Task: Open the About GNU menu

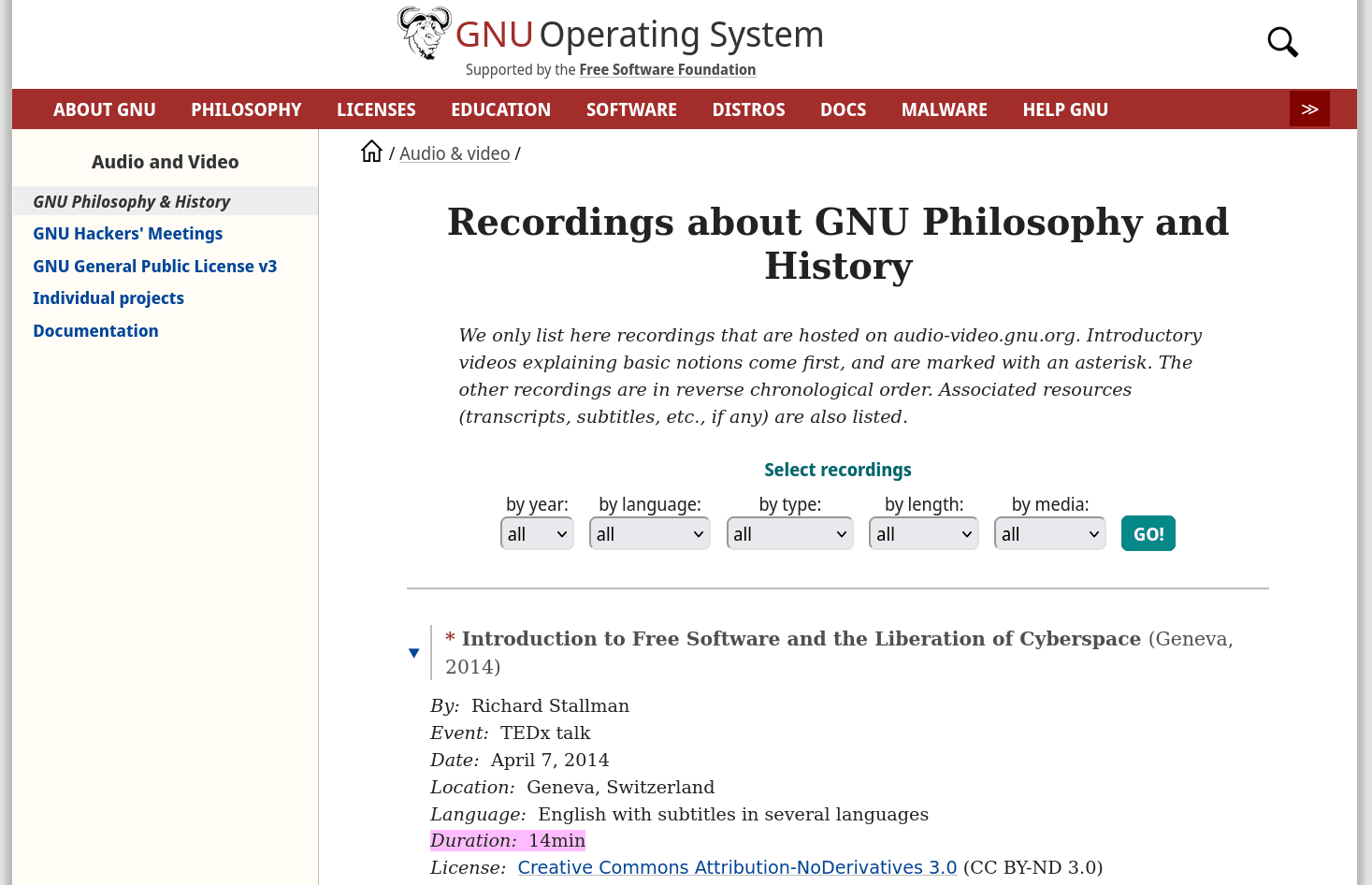Action: pos(105,109)
